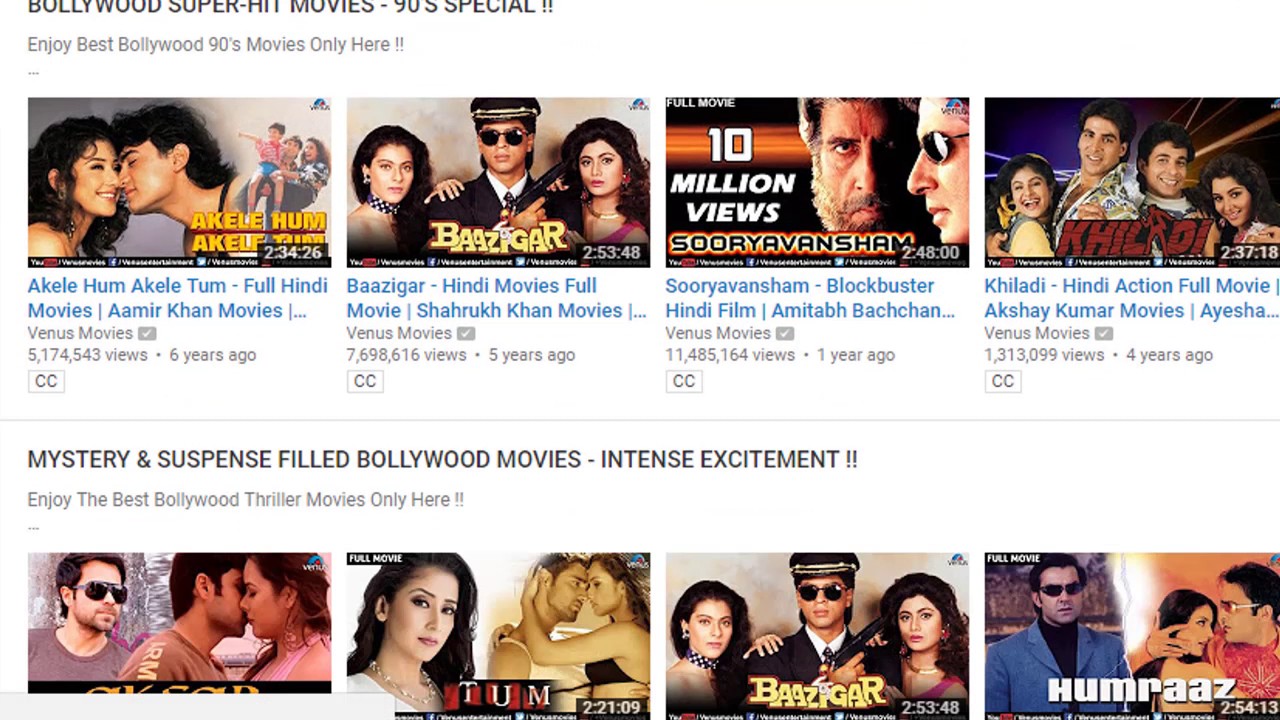Expand 90's Special section description ellipsis
The width and height of the screenshot is (1280, 720).
coord(33,71)
